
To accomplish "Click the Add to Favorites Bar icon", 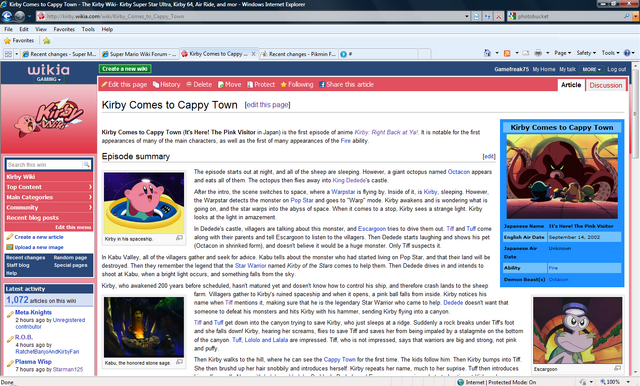I will coord(47,41).
